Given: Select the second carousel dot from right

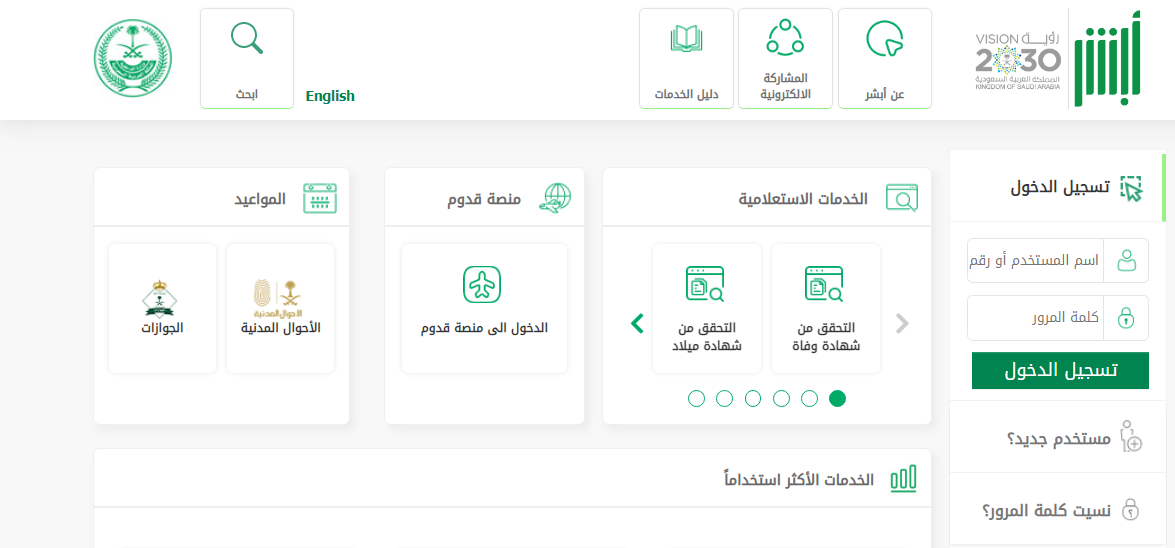Looking at the screenshot, I should [x=810, y=399].
